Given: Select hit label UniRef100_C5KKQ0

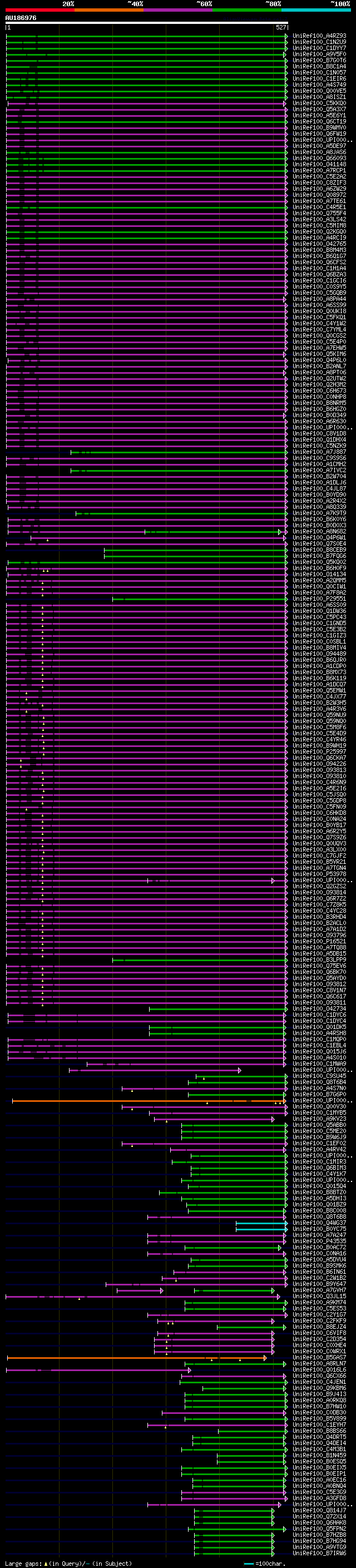Looking at the screenshot, I should point(319,103).
